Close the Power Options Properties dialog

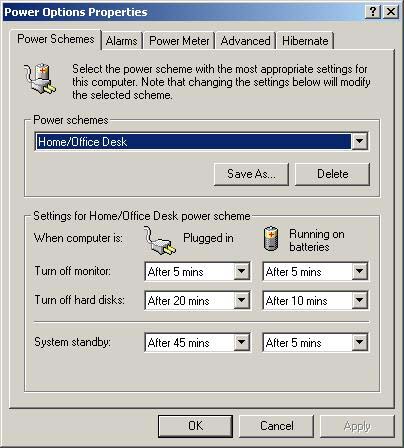point(391,12)
